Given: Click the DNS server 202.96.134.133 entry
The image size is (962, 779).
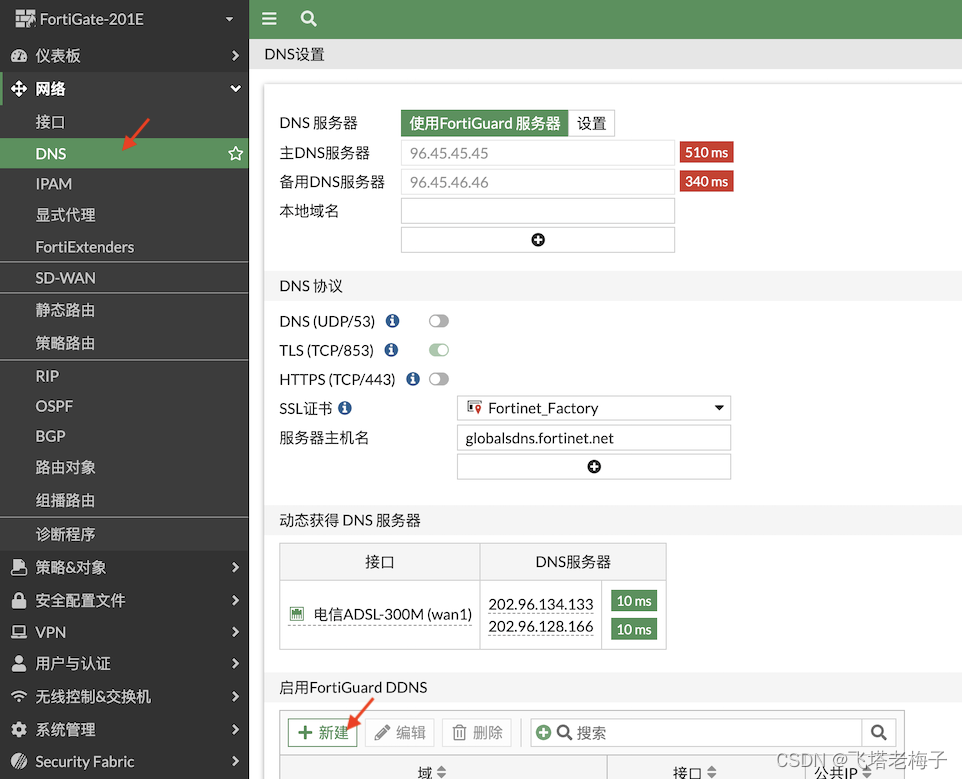Looking at the screenshot, I should [x=541, y=604].
